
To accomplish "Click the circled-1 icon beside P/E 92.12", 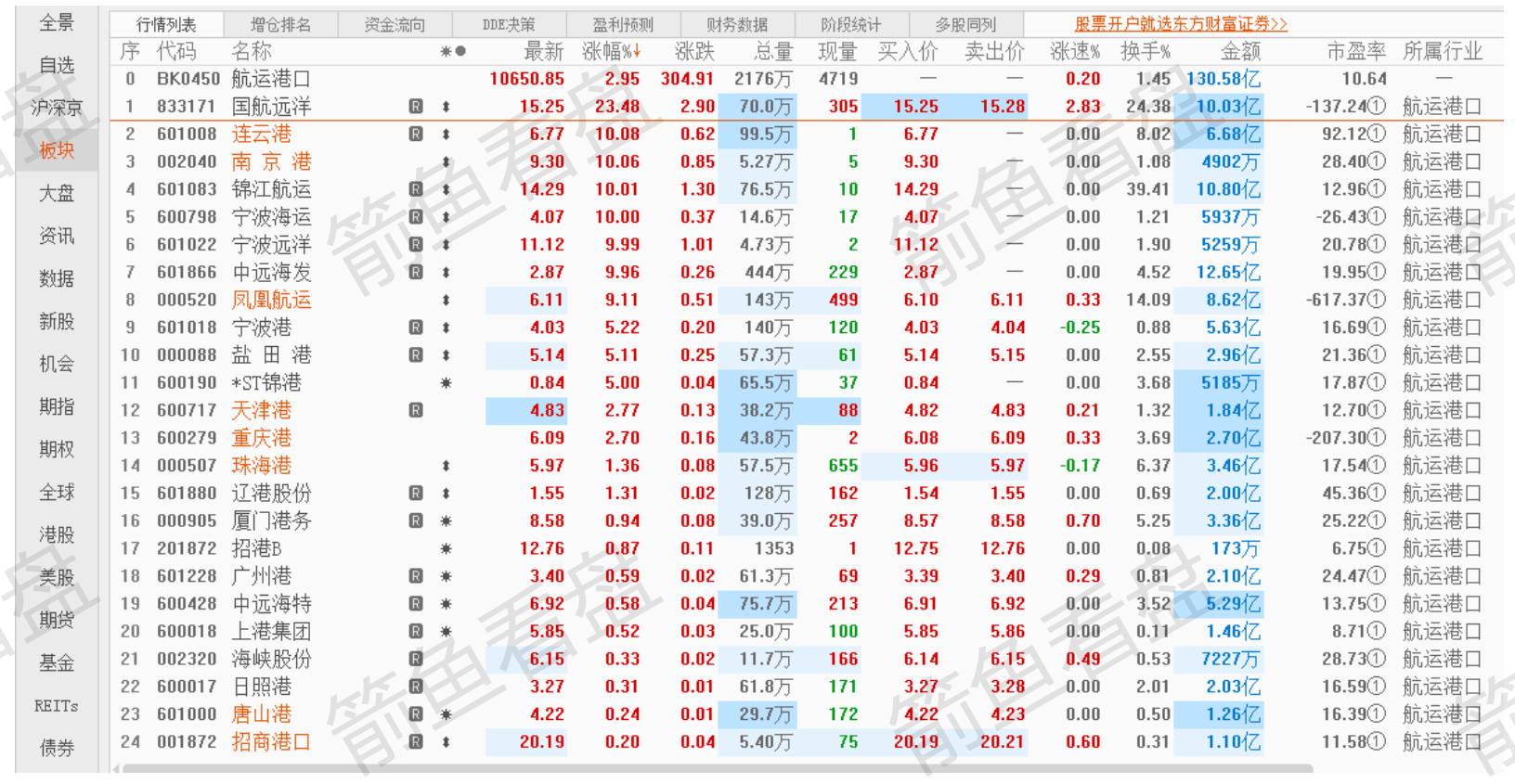I will [1378, 135].
